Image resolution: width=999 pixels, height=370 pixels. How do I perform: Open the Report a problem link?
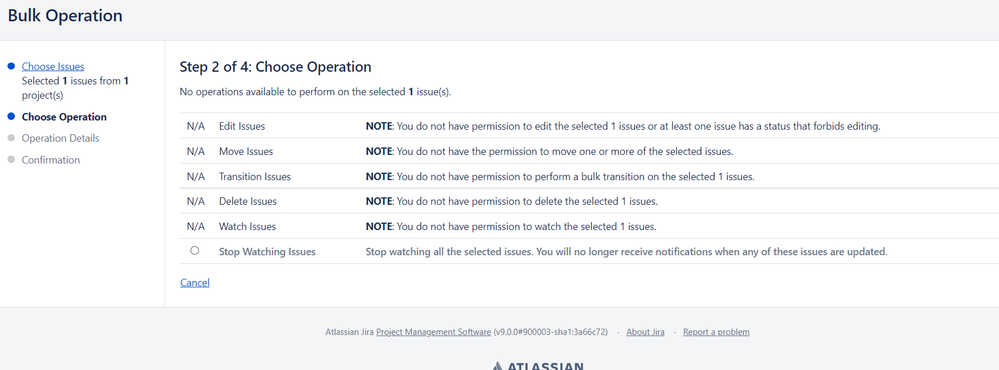click(716, 332)
